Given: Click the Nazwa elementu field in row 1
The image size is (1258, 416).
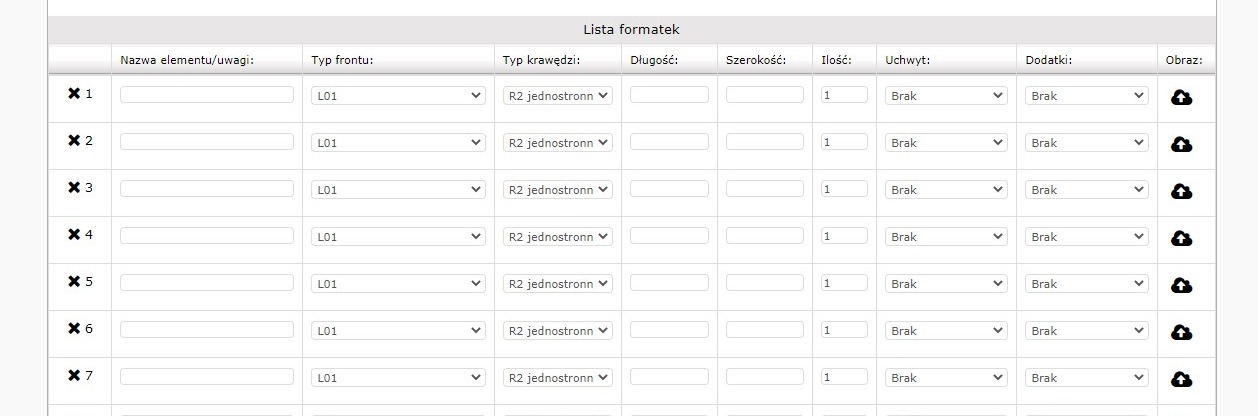Looking at the screenshot, I should [x=207, y=95].
